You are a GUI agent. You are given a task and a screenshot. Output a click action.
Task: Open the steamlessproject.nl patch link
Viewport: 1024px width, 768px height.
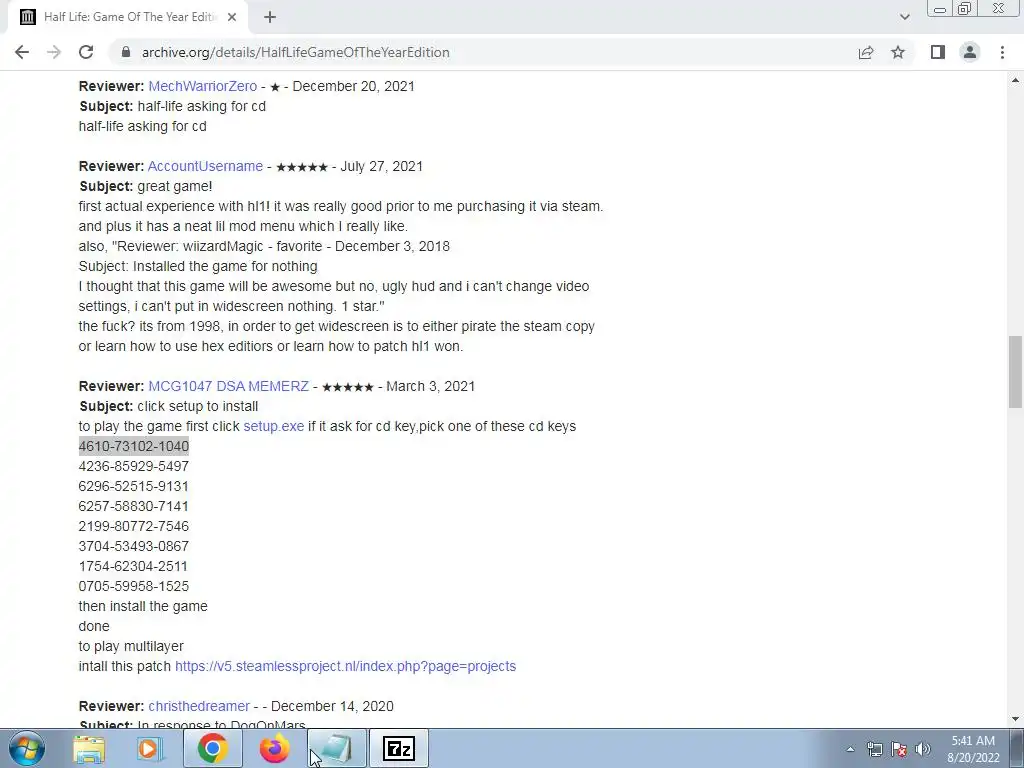click(345, 666)
